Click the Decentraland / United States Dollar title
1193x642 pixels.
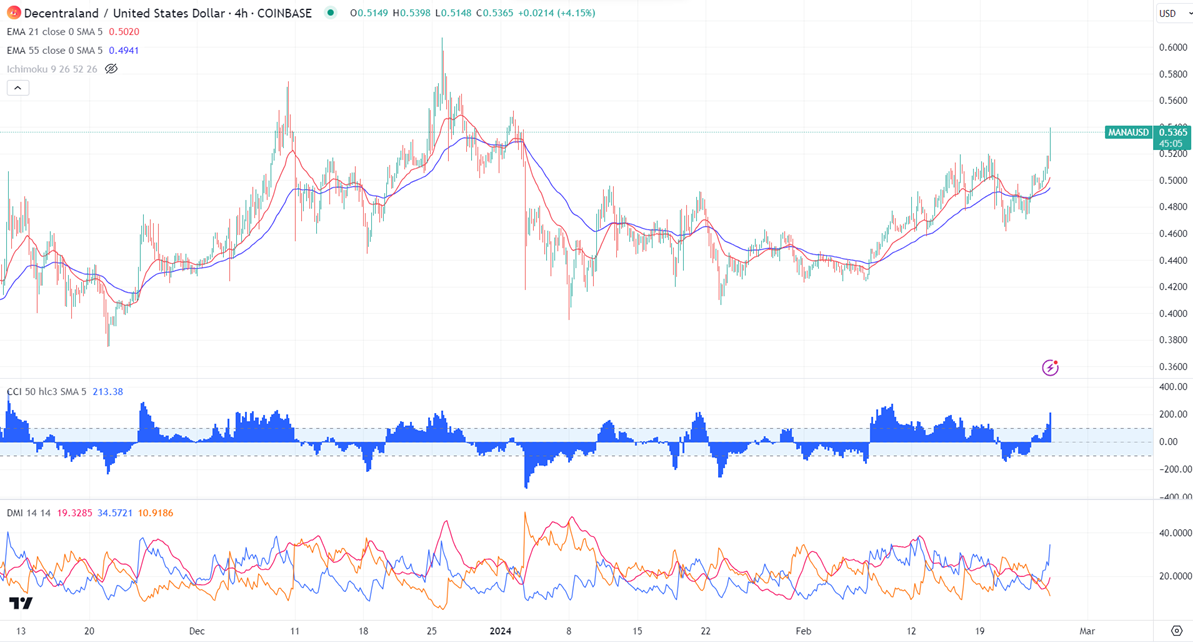pos(125,13)
